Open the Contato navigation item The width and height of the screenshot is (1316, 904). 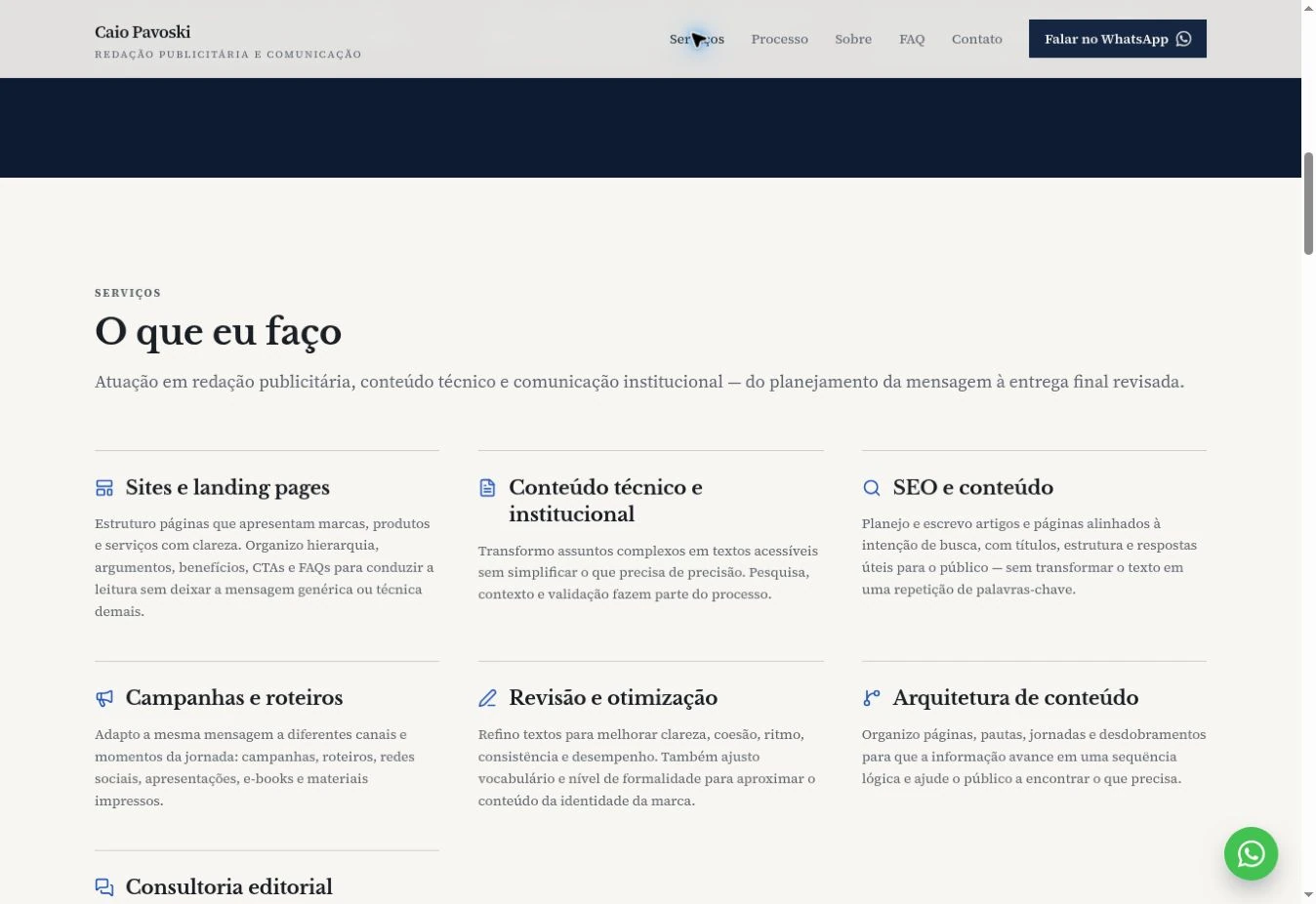click(x=976, y=39)
